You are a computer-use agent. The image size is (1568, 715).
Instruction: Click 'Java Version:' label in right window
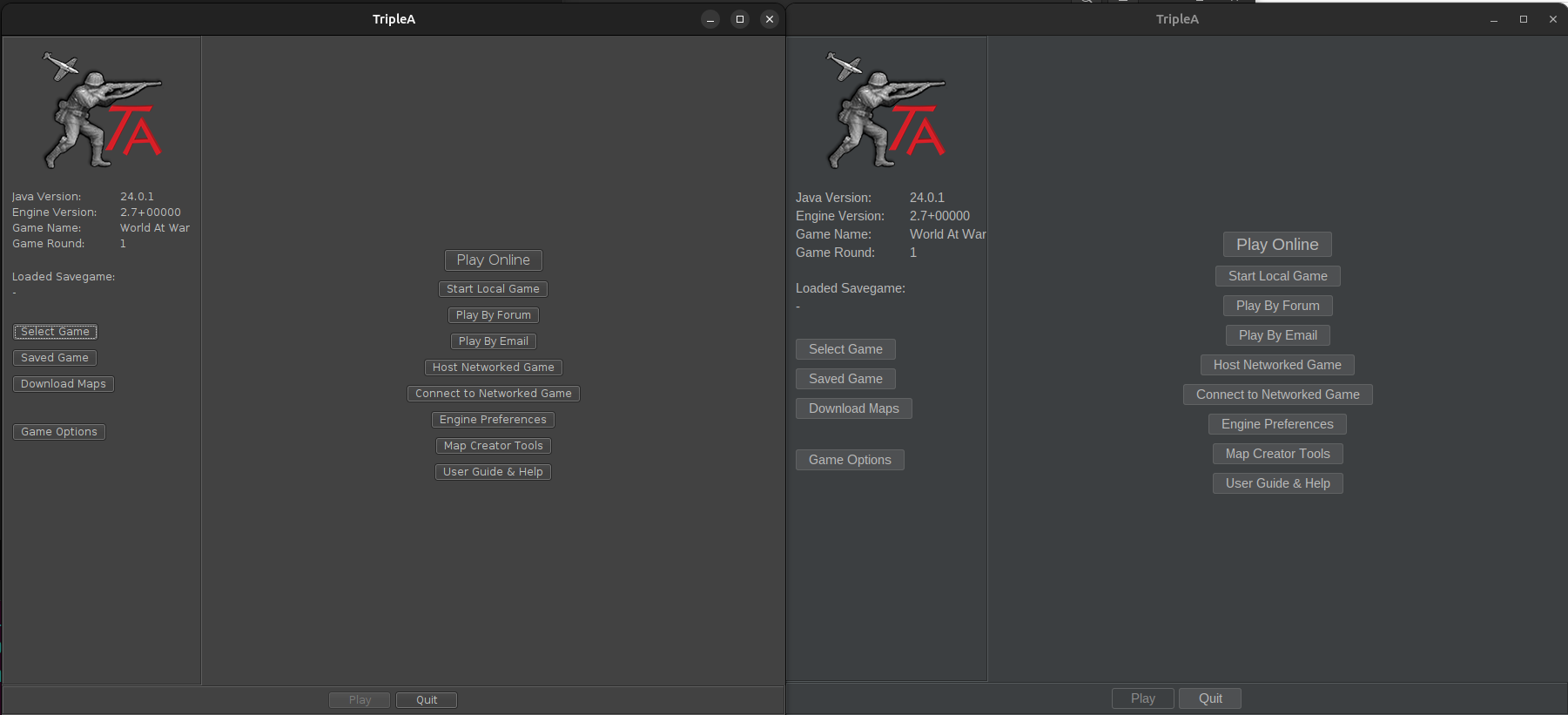tap(833, 198)
